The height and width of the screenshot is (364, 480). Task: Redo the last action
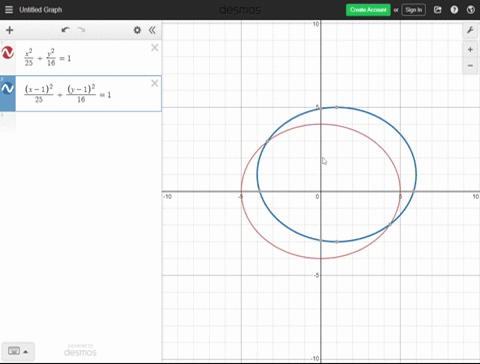pos(81,30)
